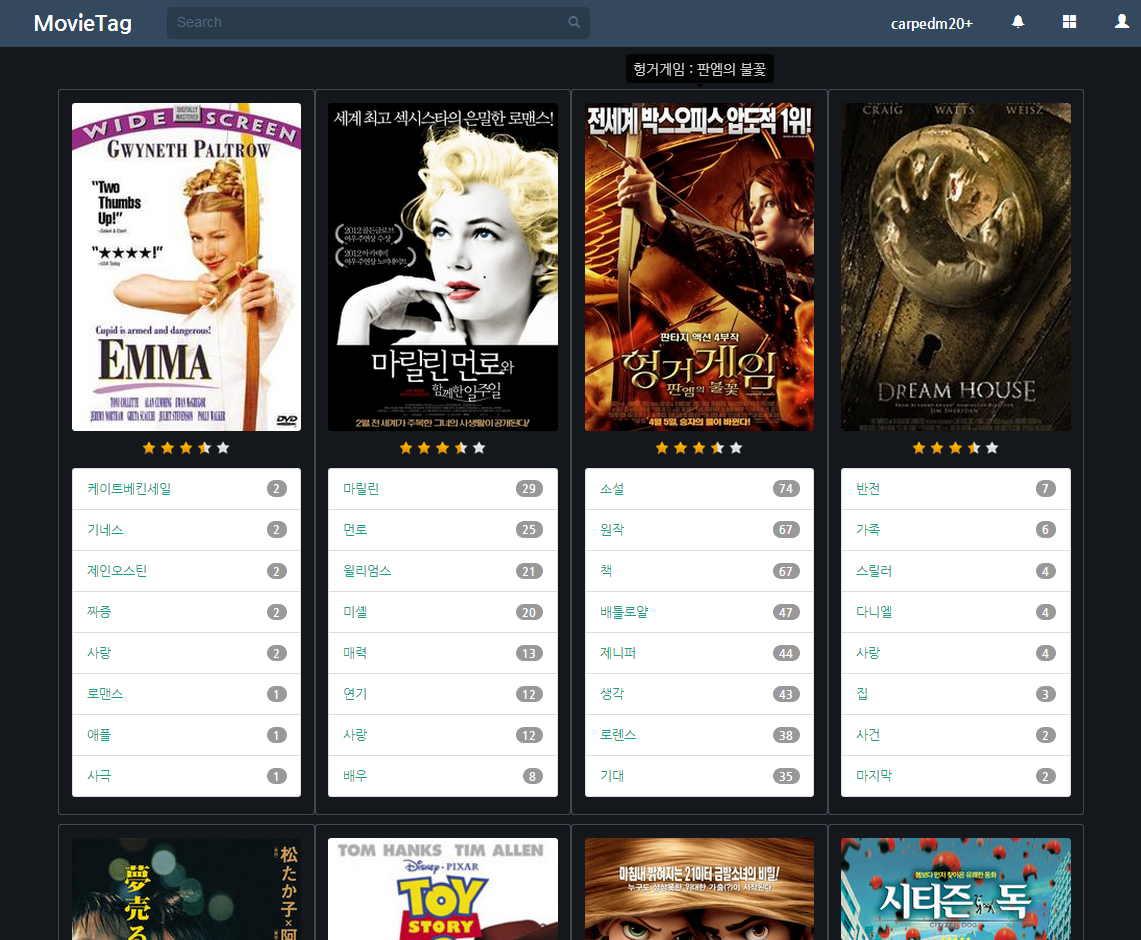Open the Hunger Games movie poster
The height and width of the screenshot is (940, 1141).
[699, 266]
